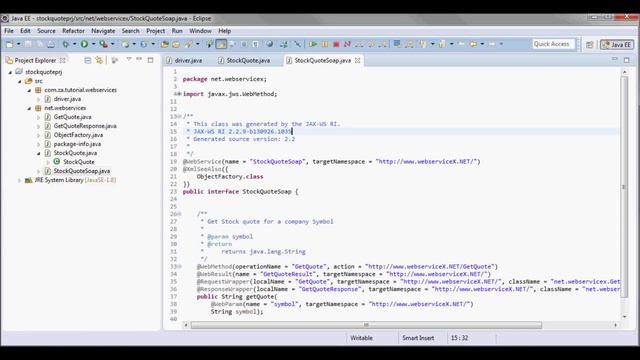This screenshot has height=360, width=640.
Task: Click the Smart Insert status bar entry
Action: click(x=418, y=338)
